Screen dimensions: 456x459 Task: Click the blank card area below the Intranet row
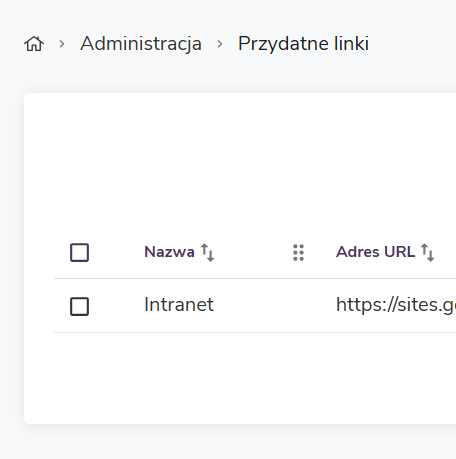tap(240, 377)
